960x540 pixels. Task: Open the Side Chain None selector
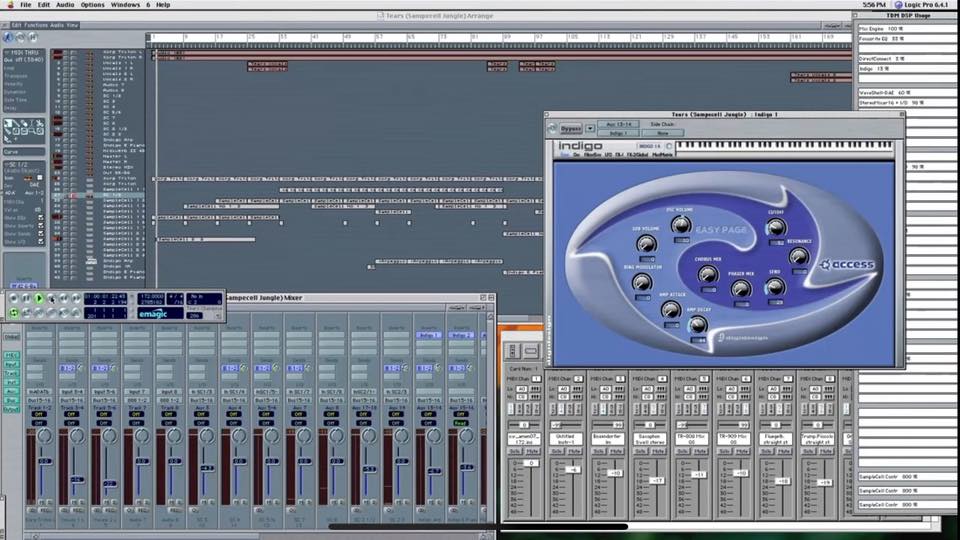point(662,132)
